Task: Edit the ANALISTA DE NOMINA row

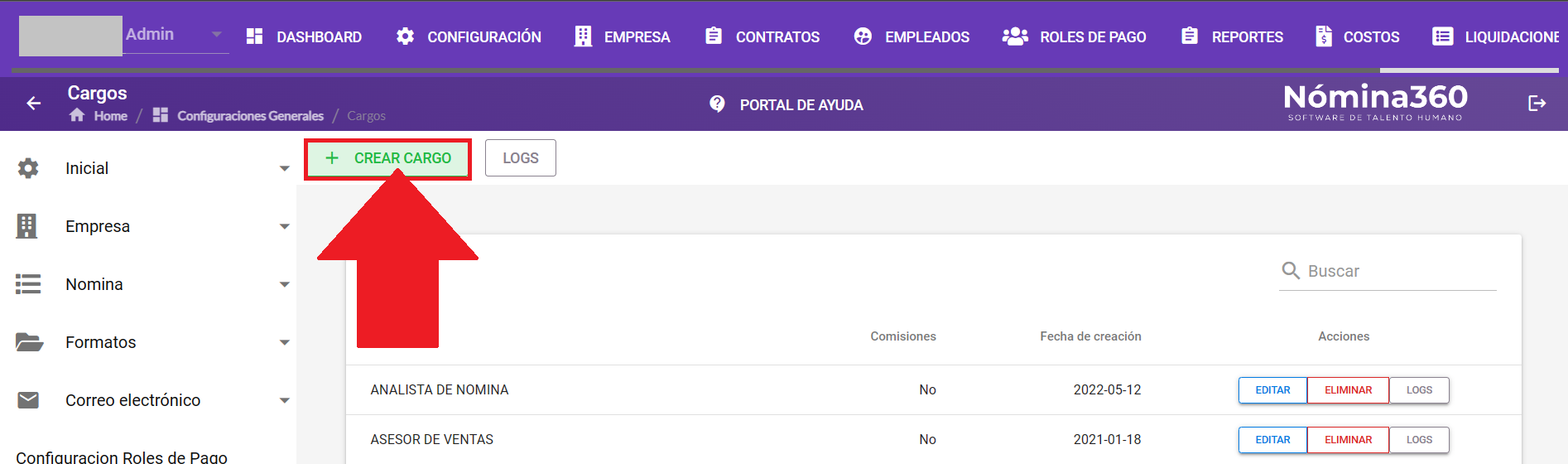Action: point(1272,390)
